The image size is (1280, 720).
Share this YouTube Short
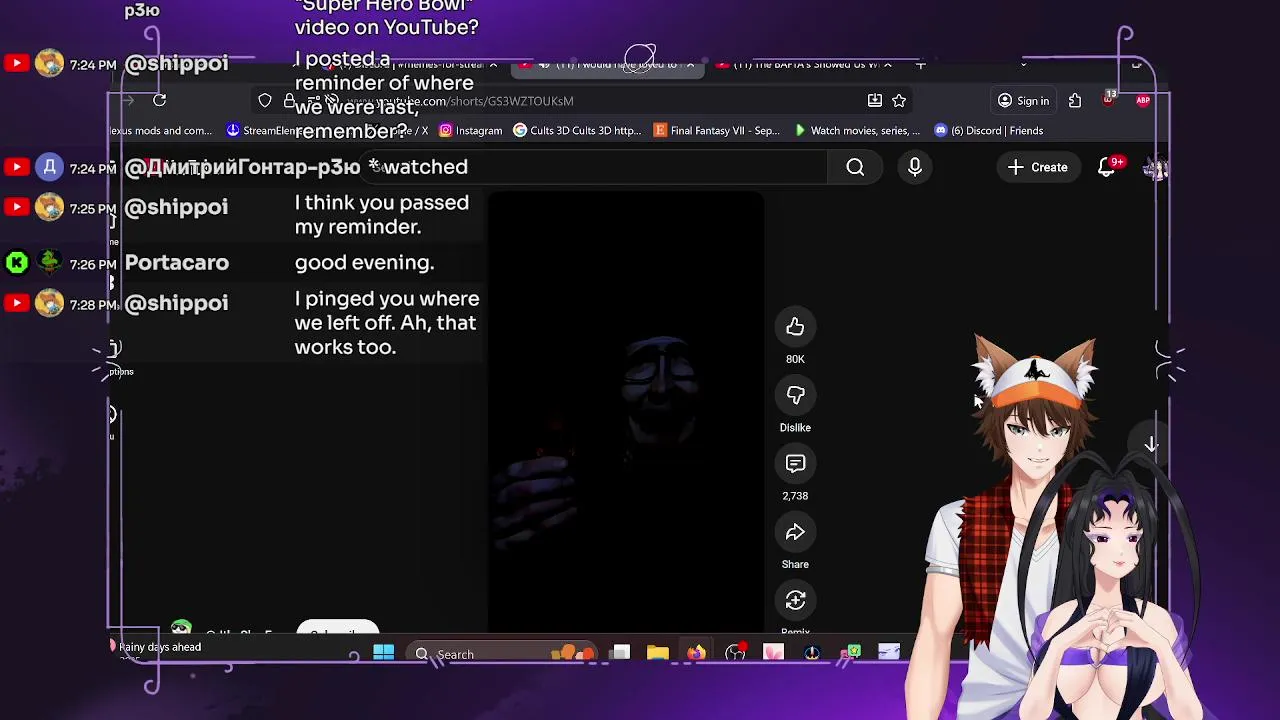(x=795, y=533)
